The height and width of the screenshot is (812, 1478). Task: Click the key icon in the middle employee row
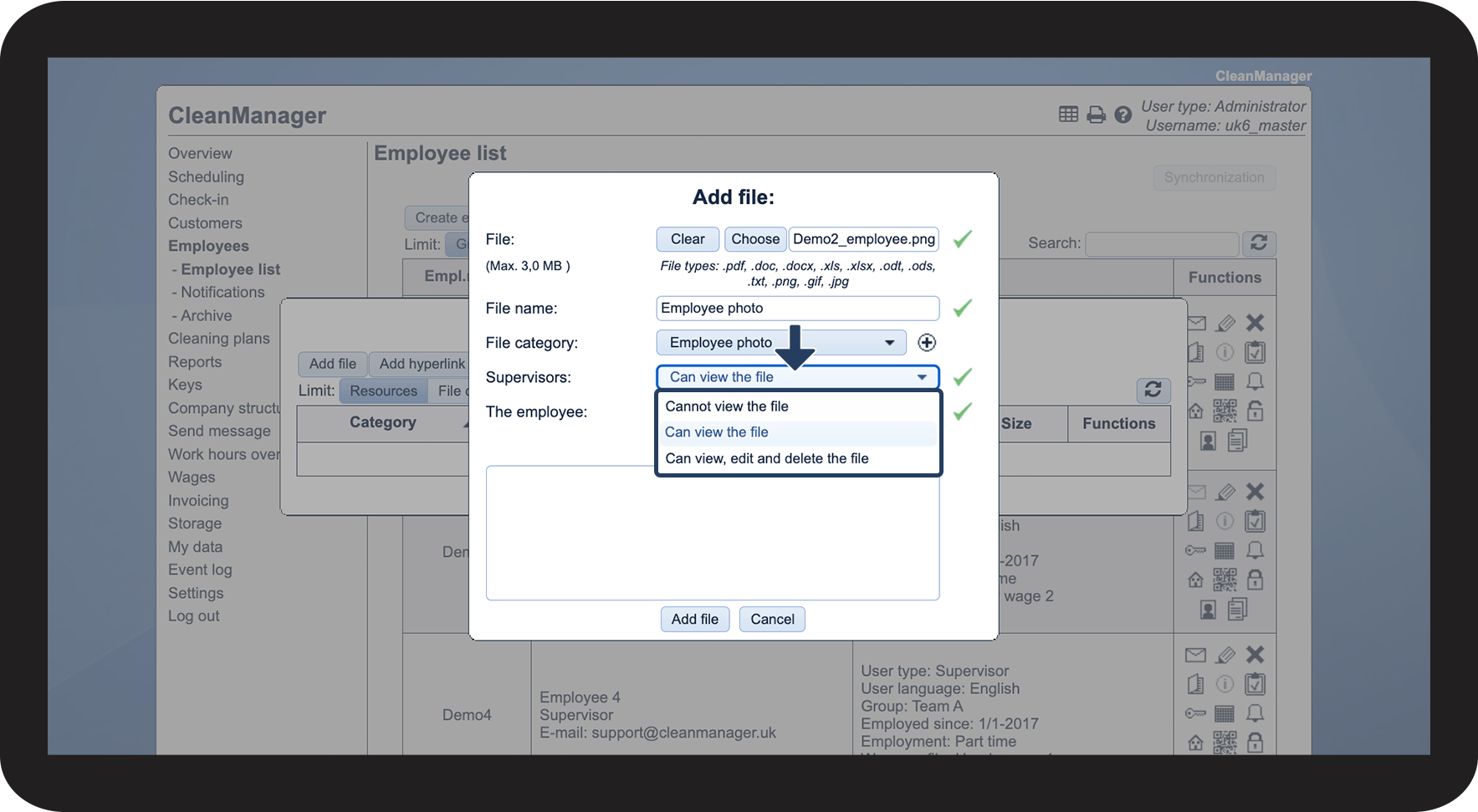tap(1195, 550)
